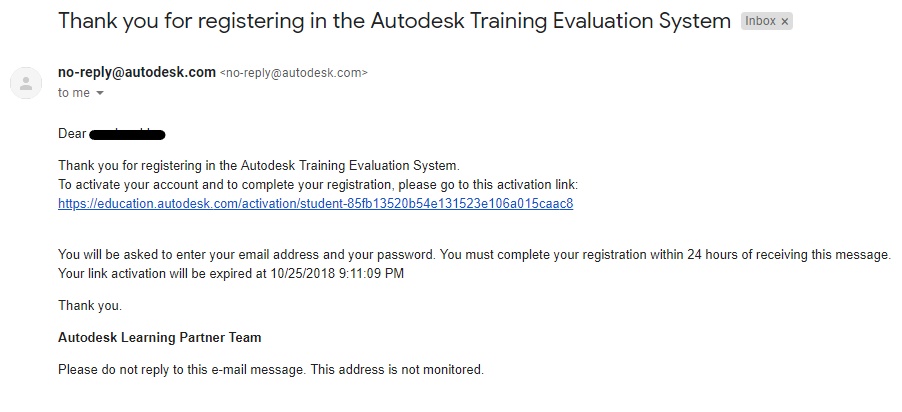Click the Inbox label chip

(x=760, y=21)
